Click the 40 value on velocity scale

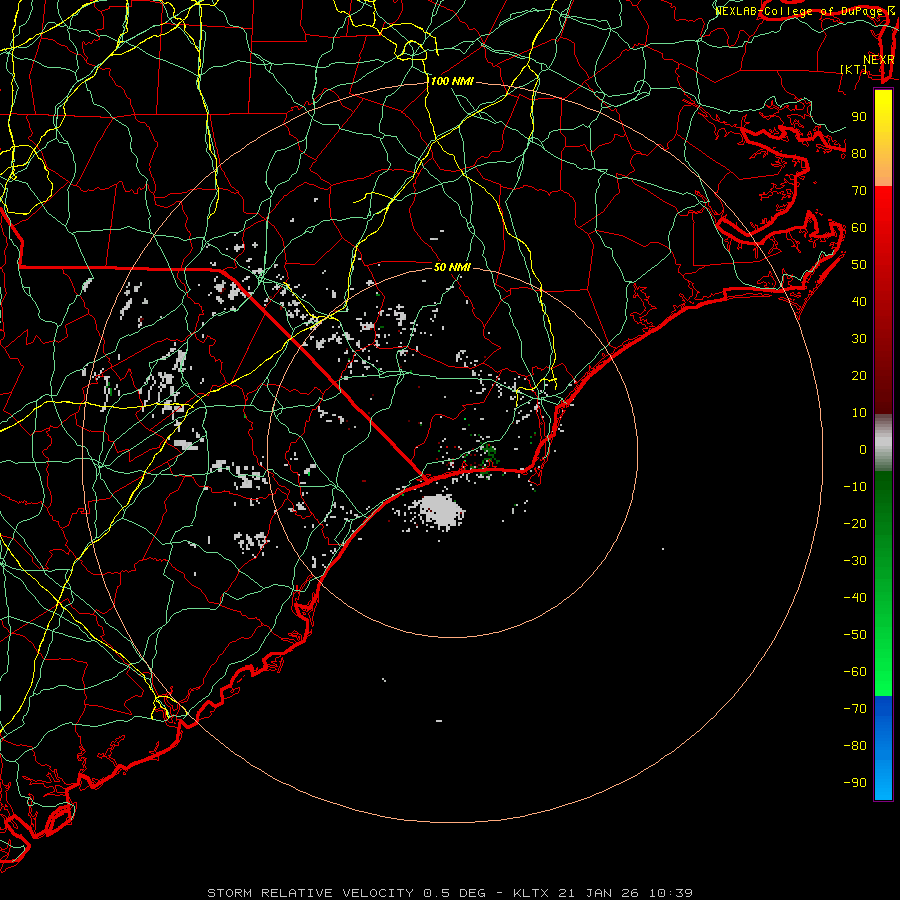click(x=859, y=301)
